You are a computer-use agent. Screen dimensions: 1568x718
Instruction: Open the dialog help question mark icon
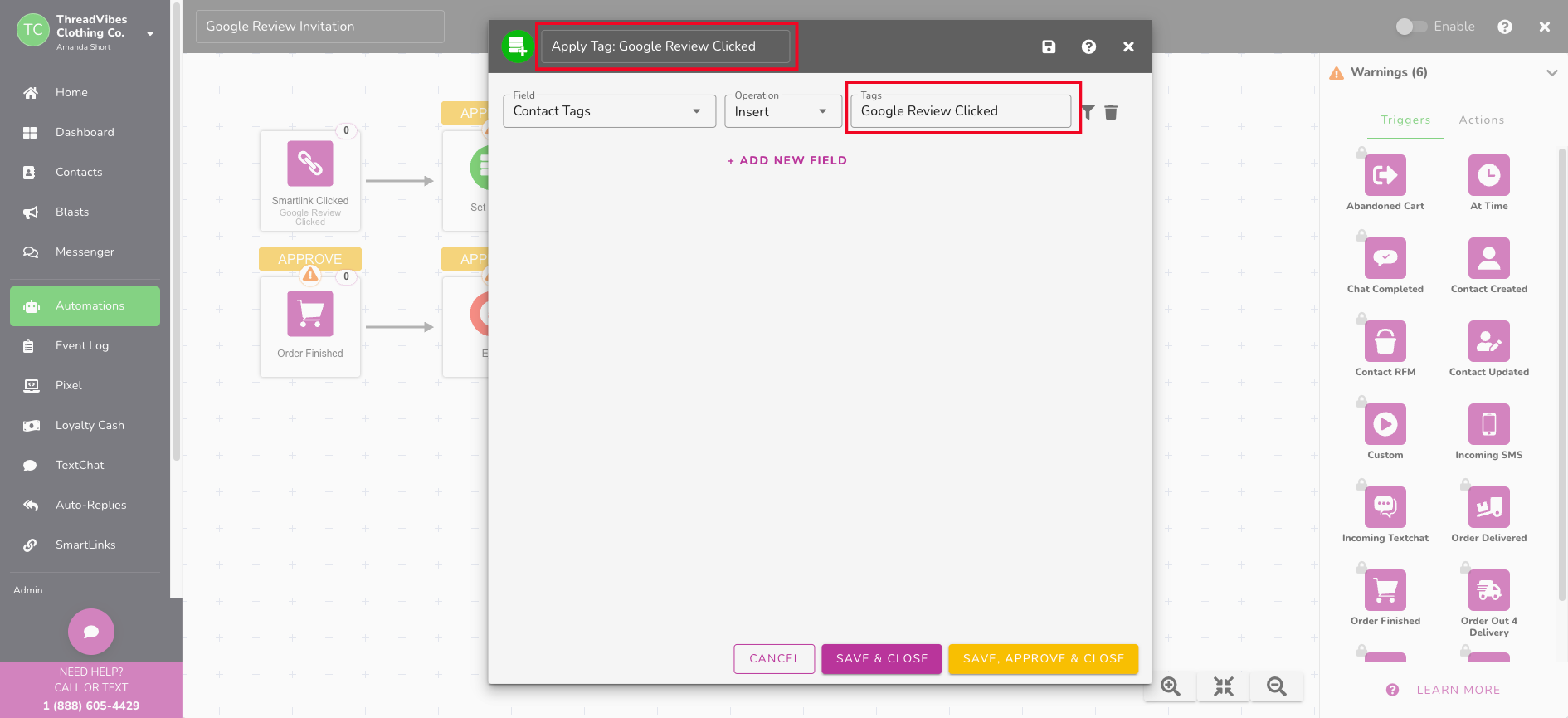(1088, 46)
